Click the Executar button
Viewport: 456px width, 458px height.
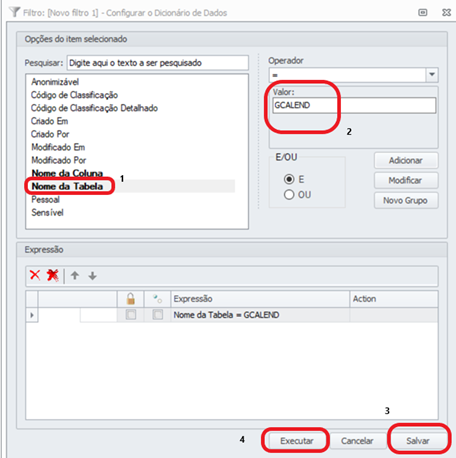pyautogui.click(x=297, y=441)
